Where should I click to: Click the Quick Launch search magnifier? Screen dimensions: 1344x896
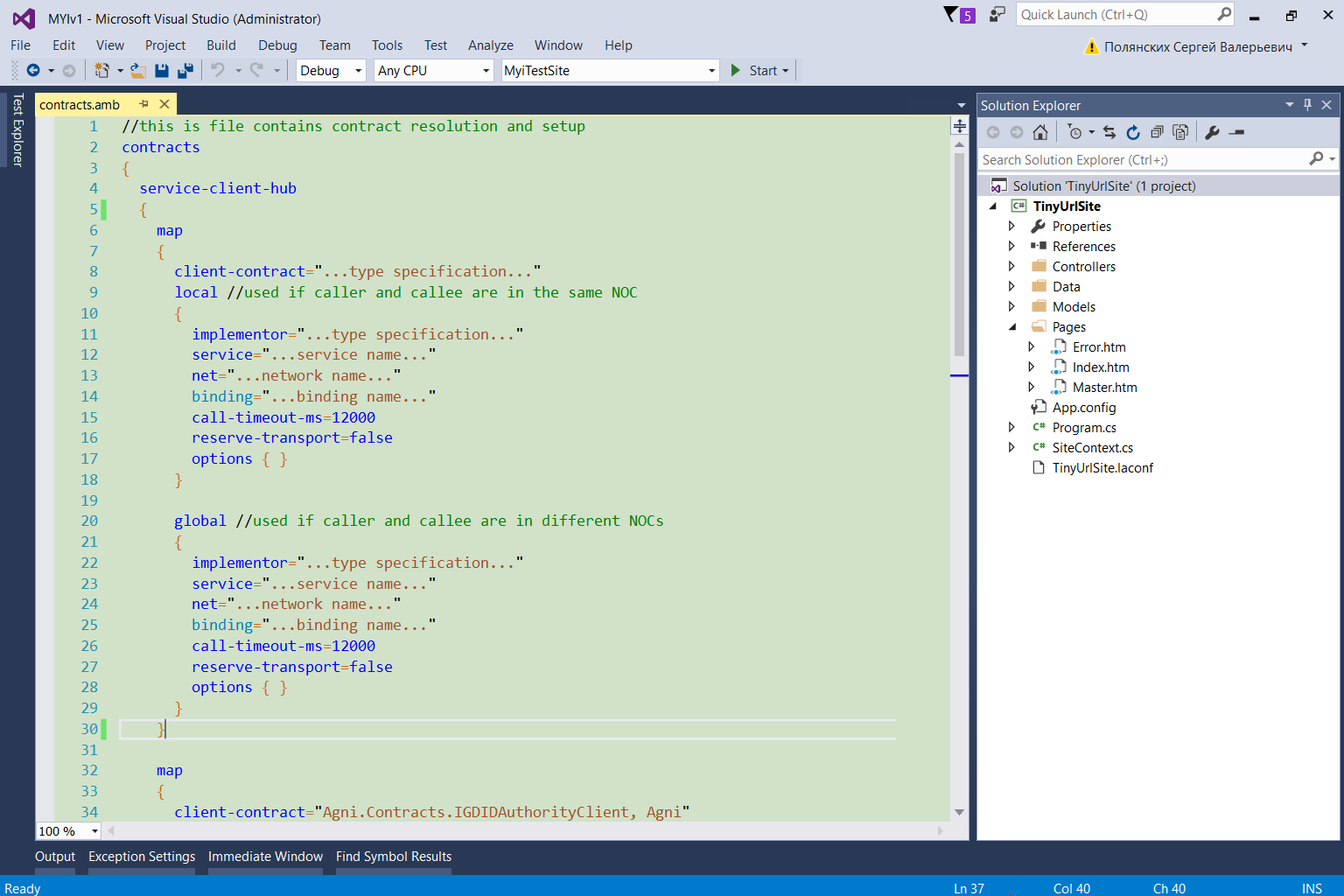[1224, 14]
